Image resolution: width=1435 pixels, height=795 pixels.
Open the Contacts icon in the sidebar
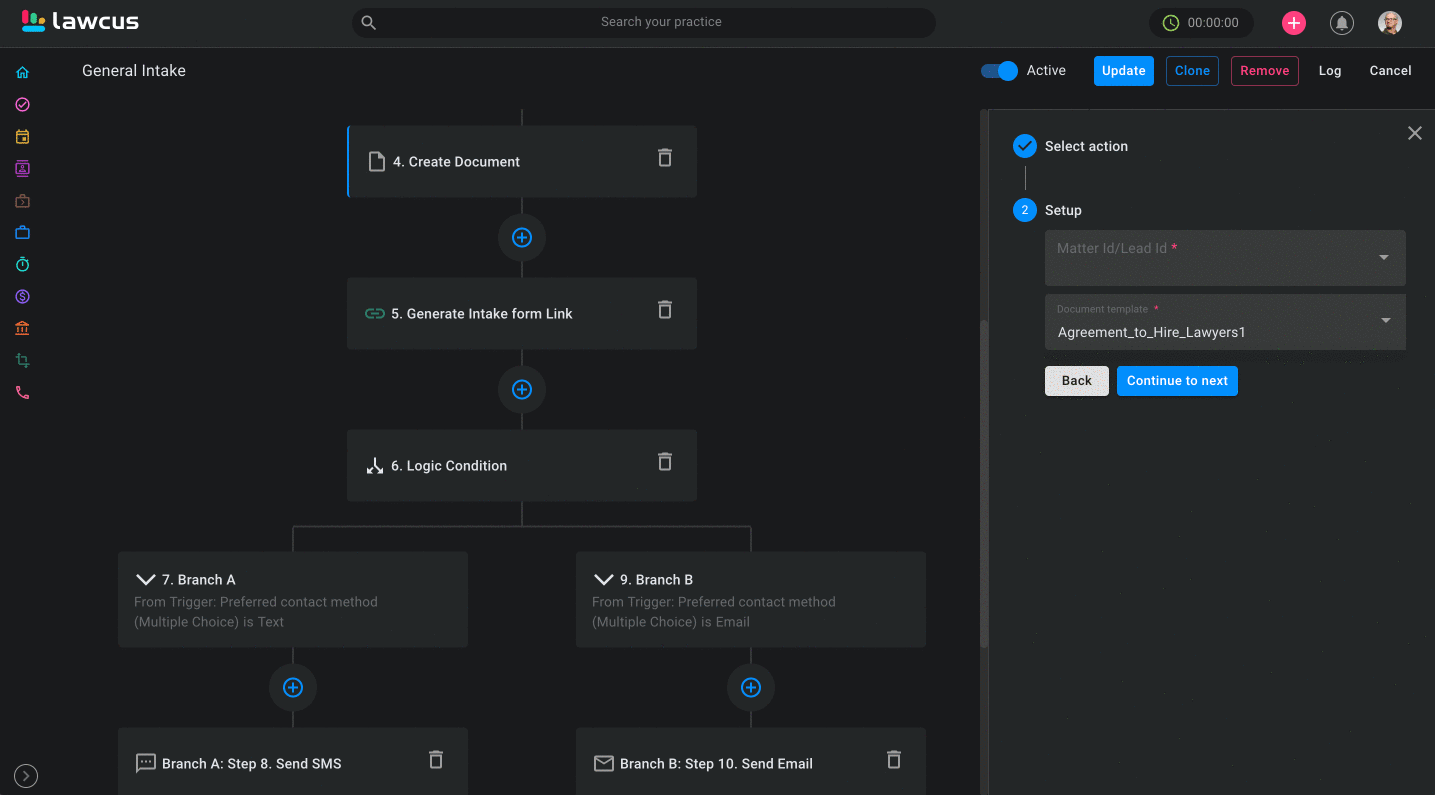point(22,168)
